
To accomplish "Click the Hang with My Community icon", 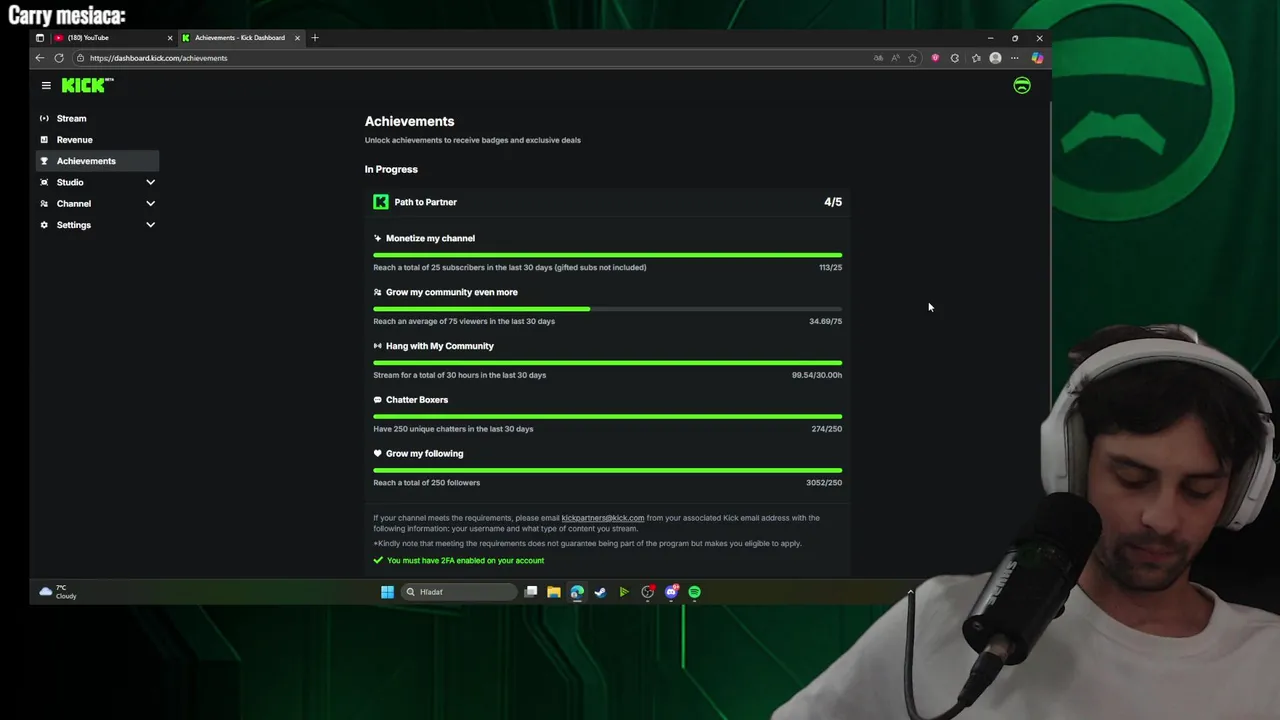I will point(377,346).
